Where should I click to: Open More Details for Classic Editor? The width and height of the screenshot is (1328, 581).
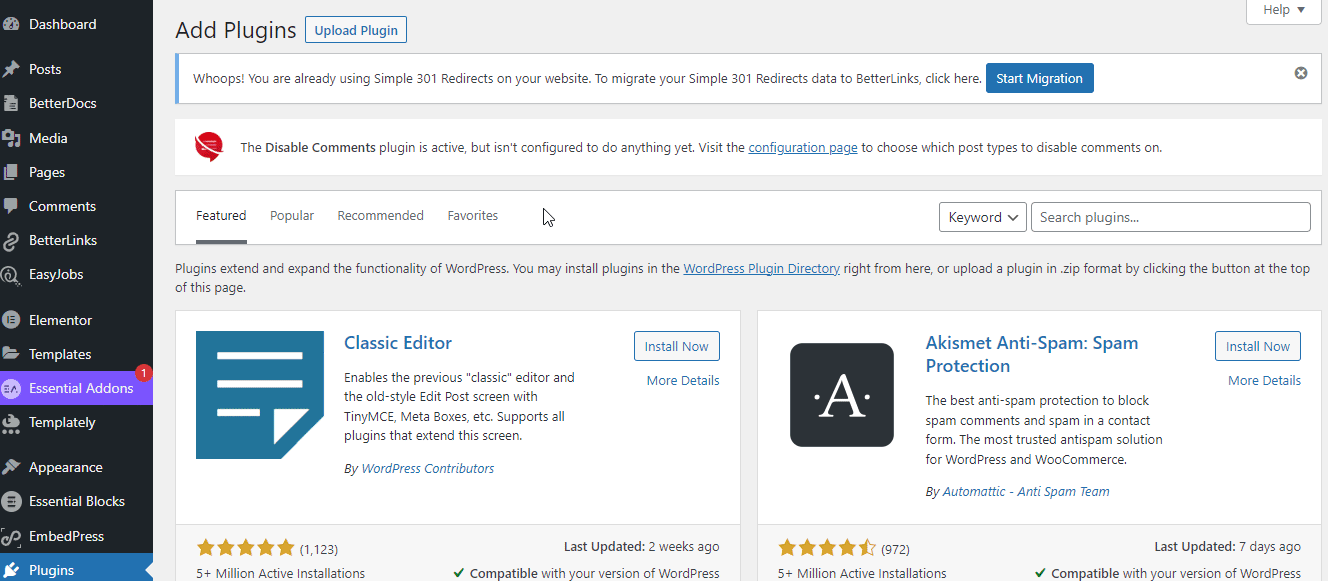tap(683, 381)
